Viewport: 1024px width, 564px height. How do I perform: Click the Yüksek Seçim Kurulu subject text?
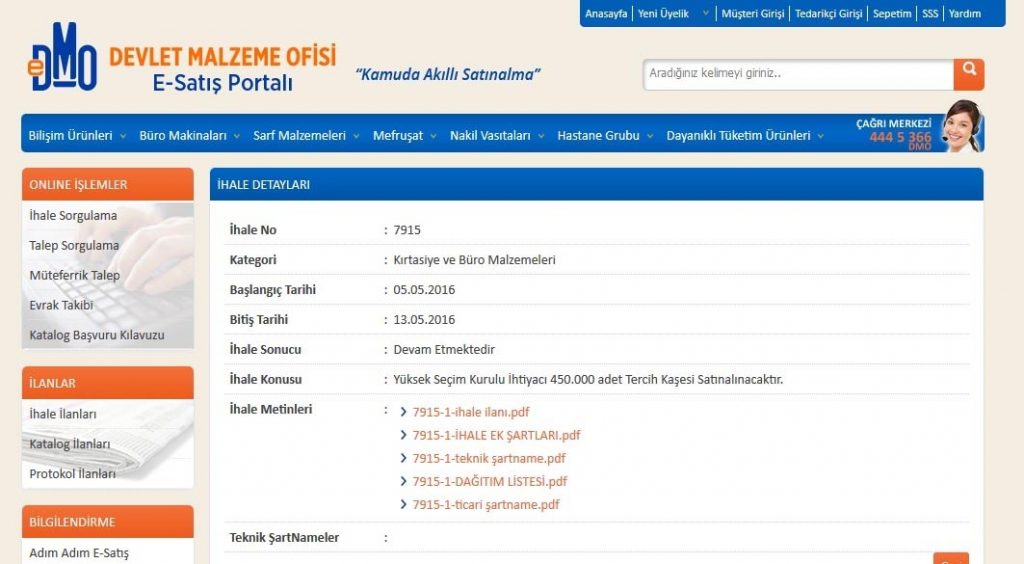[588, 379]
